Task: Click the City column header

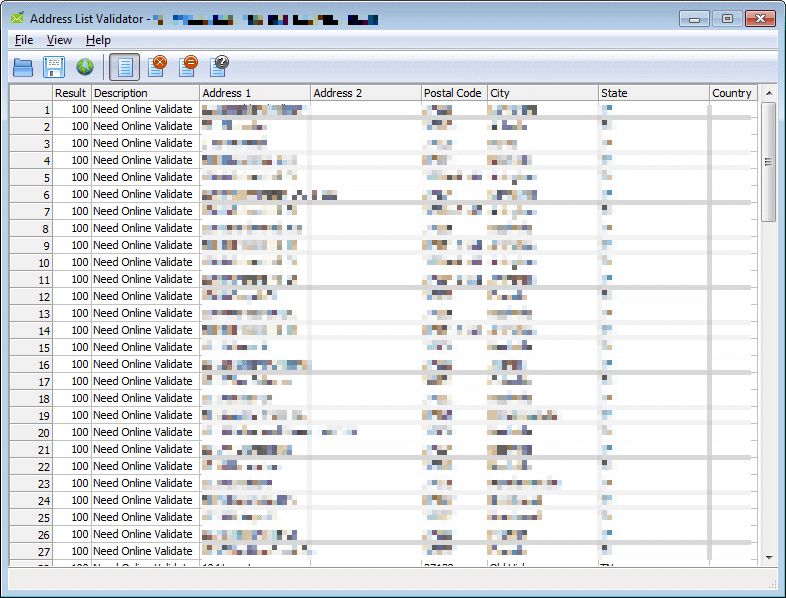Action: point(540,93)
